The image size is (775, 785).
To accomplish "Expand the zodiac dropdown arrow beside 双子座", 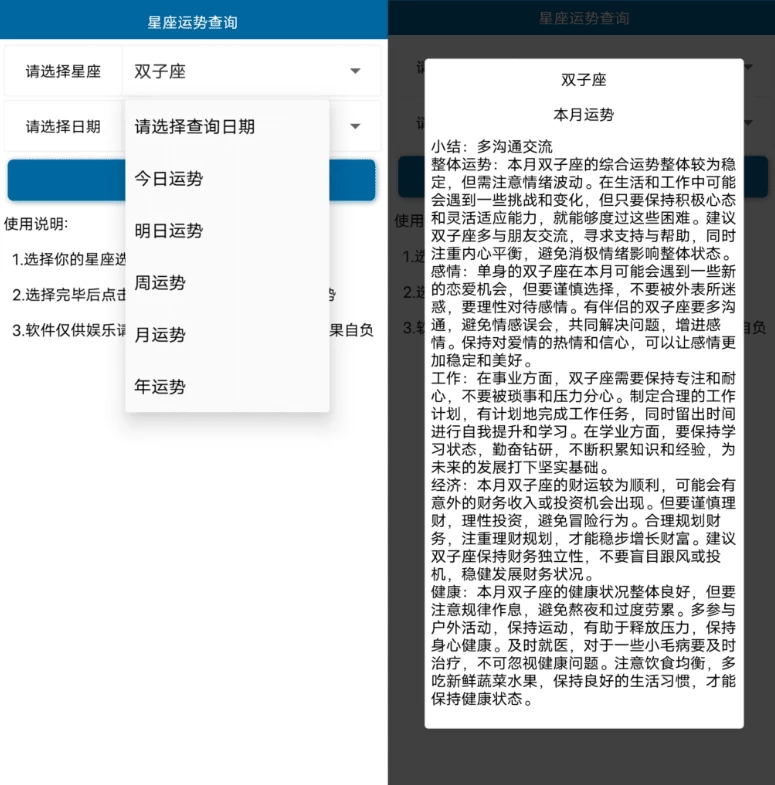I will [x=355, y=71].
